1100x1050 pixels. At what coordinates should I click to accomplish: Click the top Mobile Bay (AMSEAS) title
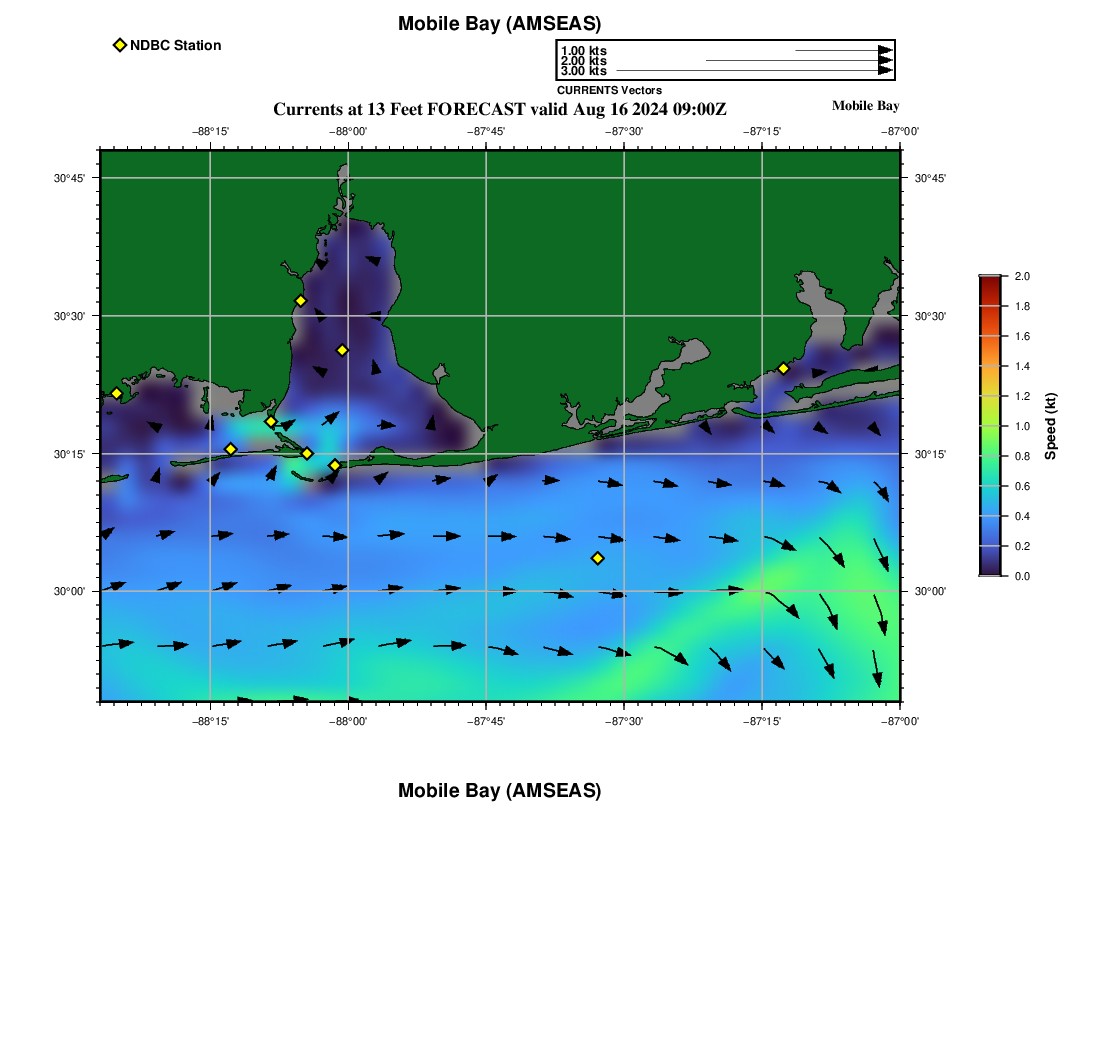point(499,24)
